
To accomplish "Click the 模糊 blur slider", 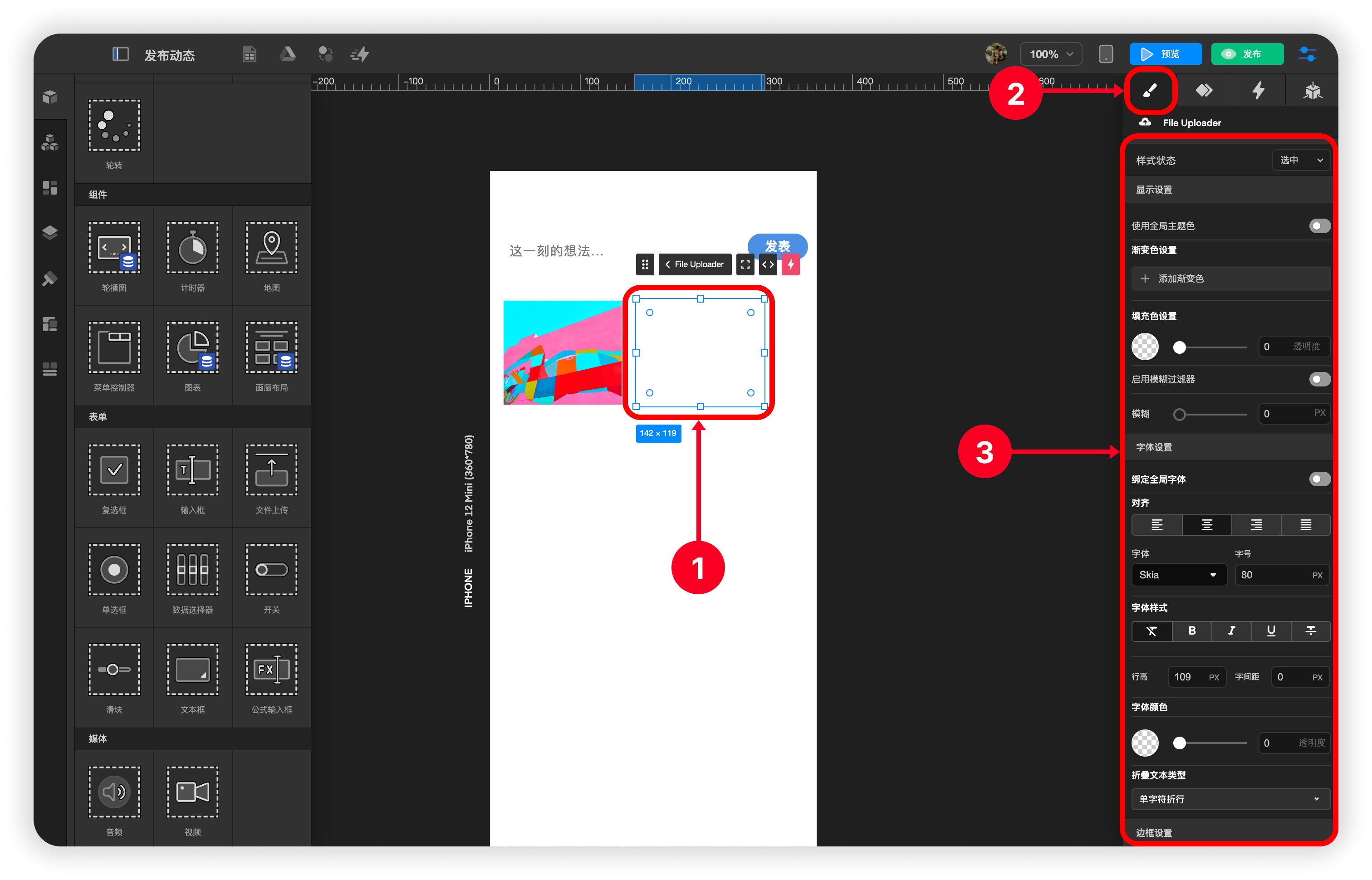I will (x=1210, y=414).
